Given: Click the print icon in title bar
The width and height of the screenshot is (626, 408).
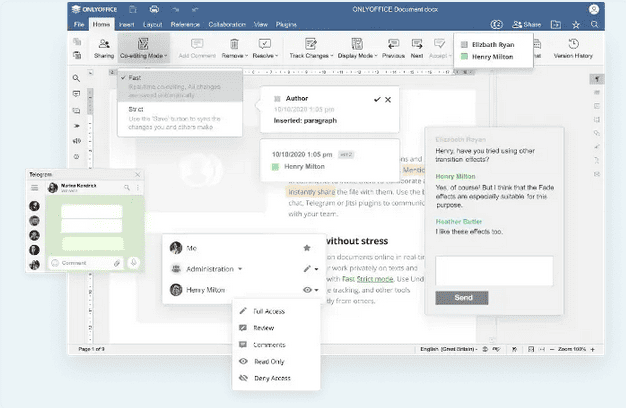Looking at the screenshot, I should pos(154,9).
